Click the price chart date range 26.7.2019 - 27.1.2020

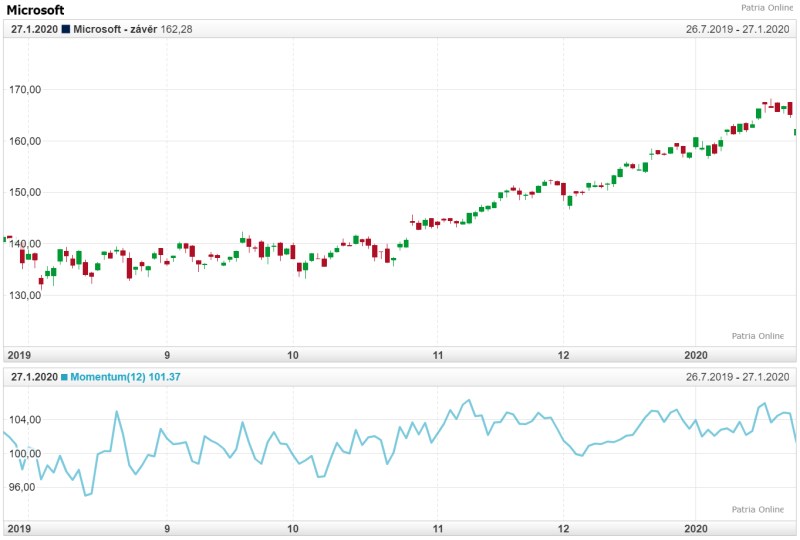point(737,29)
